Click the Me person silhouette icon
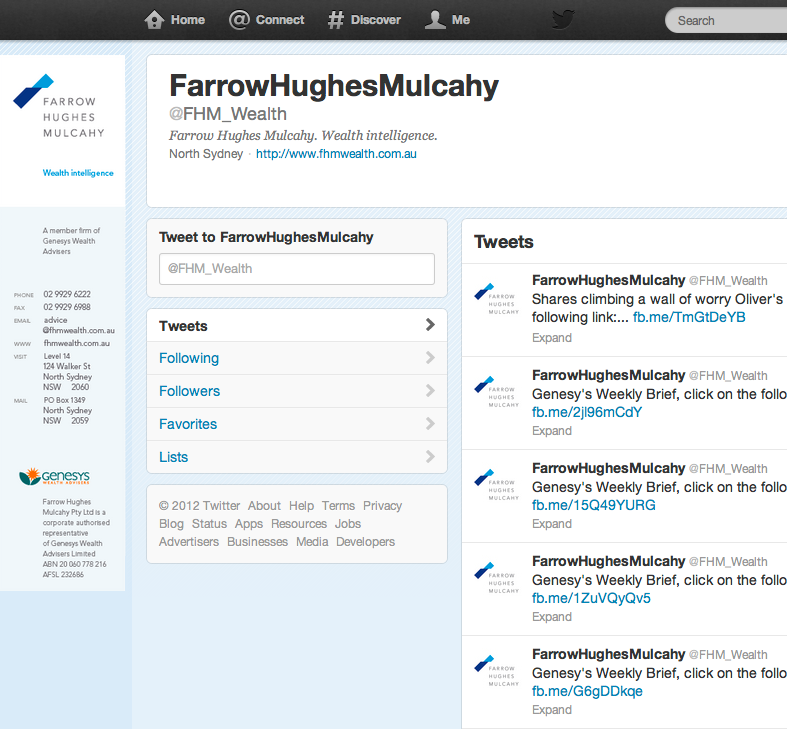Image resolution: width=787 pixels, height=729 pixels. tap(435, 20)
